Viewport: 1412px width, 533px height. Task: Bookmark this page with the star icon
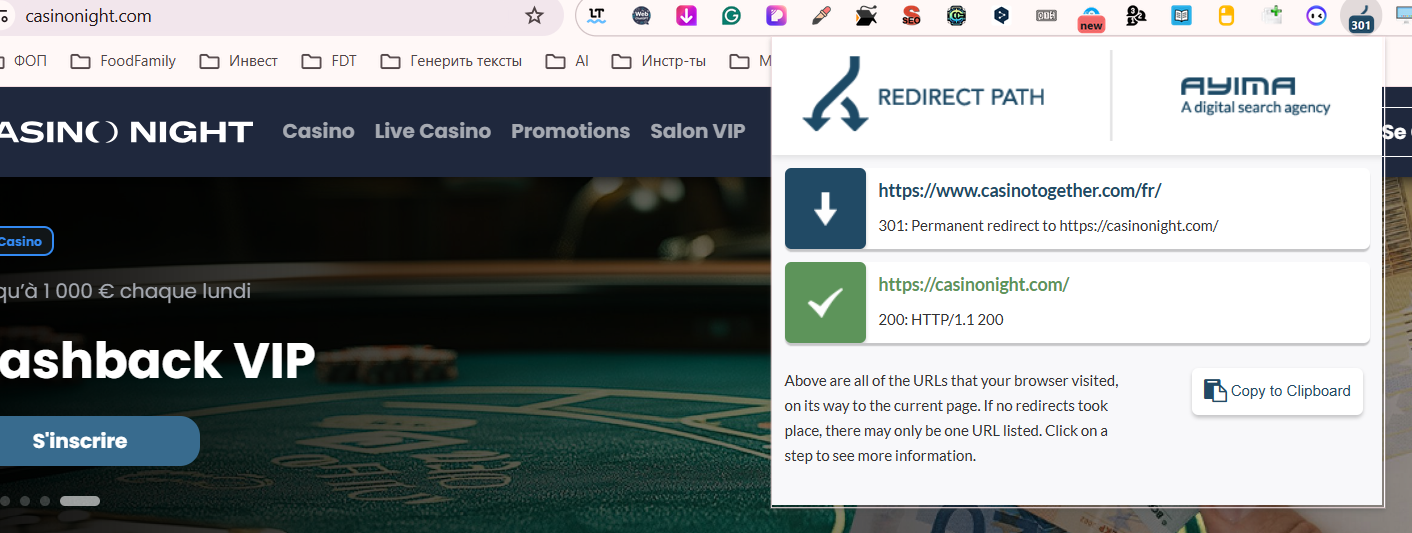(534, 15)
